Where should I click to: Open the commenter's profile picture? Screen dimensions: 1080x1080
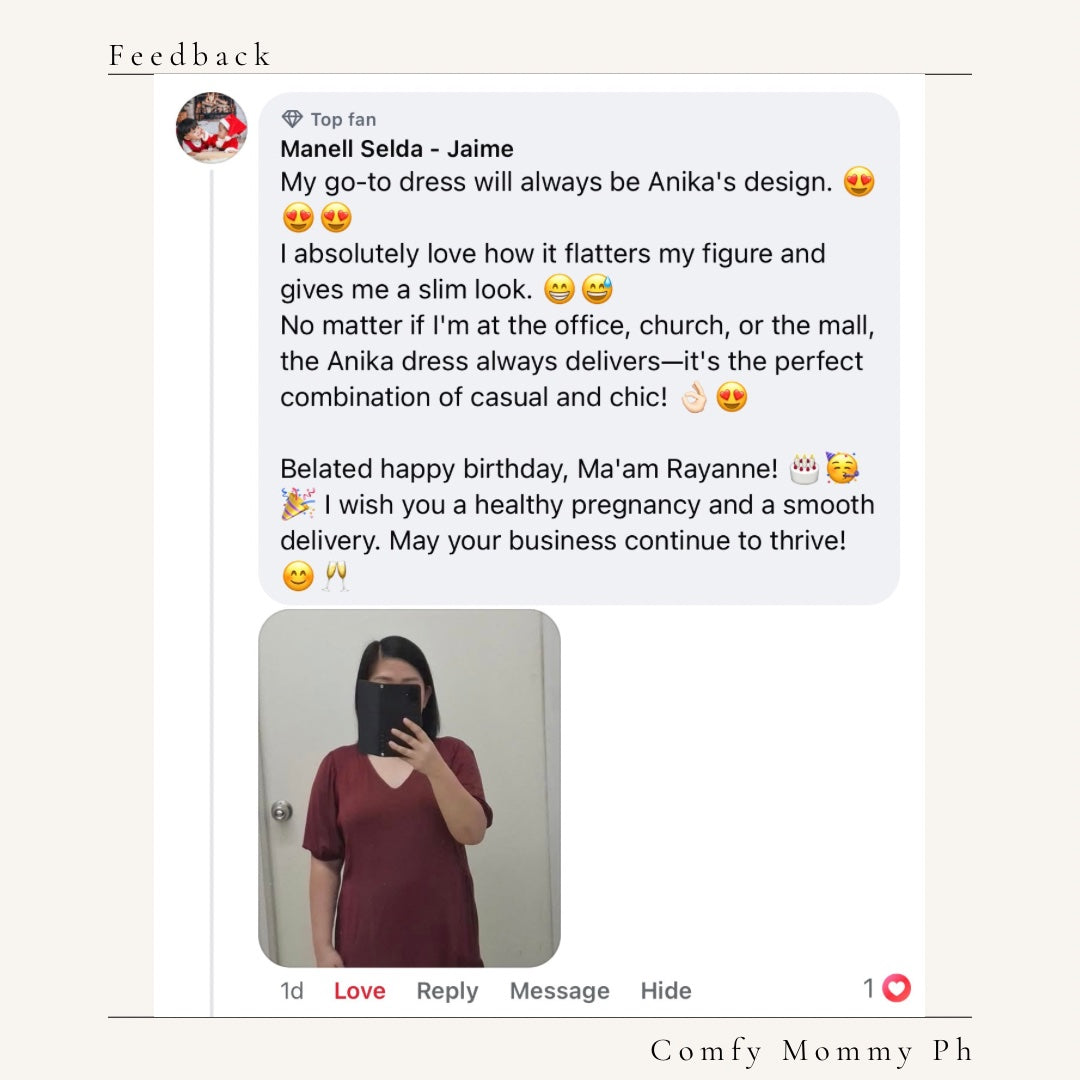[211, 127]
